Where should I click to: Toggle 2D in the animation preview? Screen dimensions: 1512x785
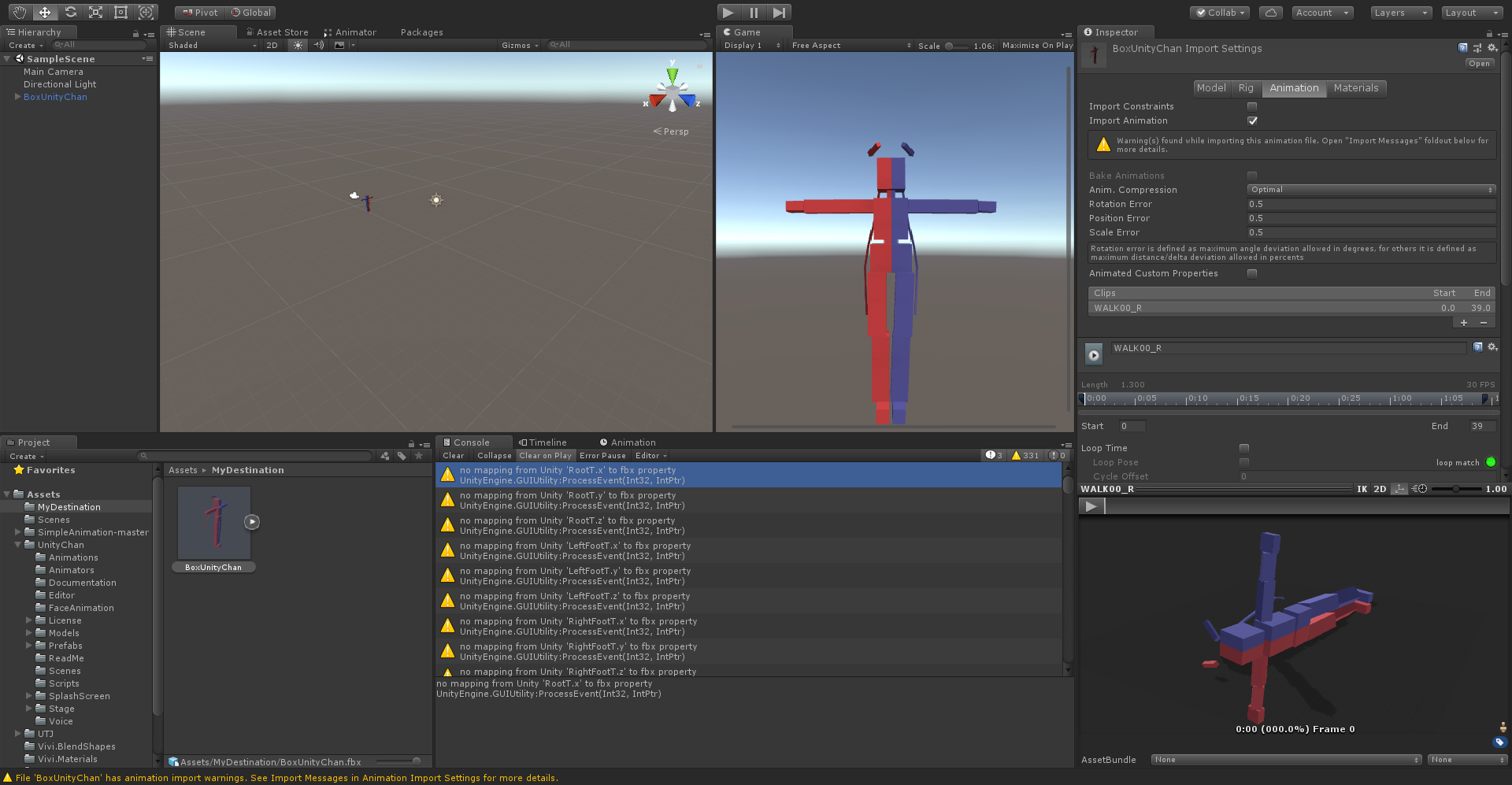pyautogui.click(x=1380, y=489)
